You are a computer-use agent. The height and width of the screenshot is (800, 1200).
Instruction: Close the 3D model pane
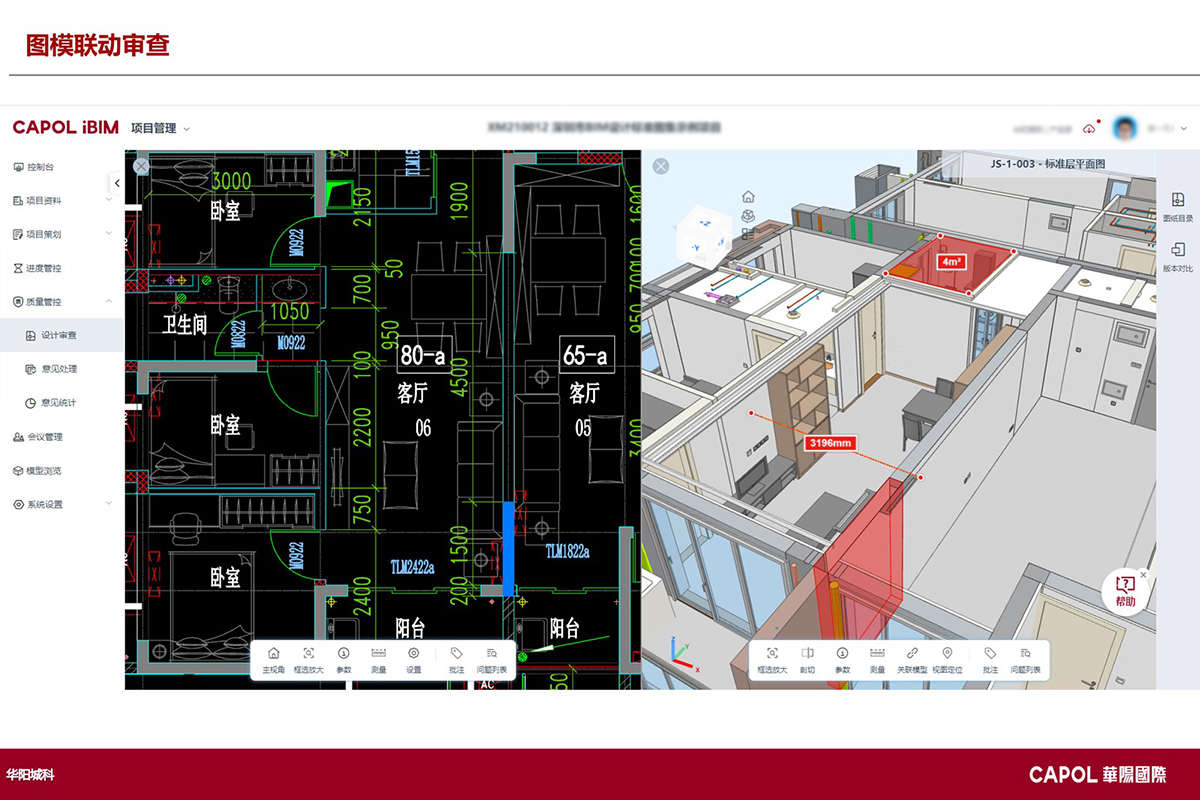pyautogui.click(x=661, y=166)
